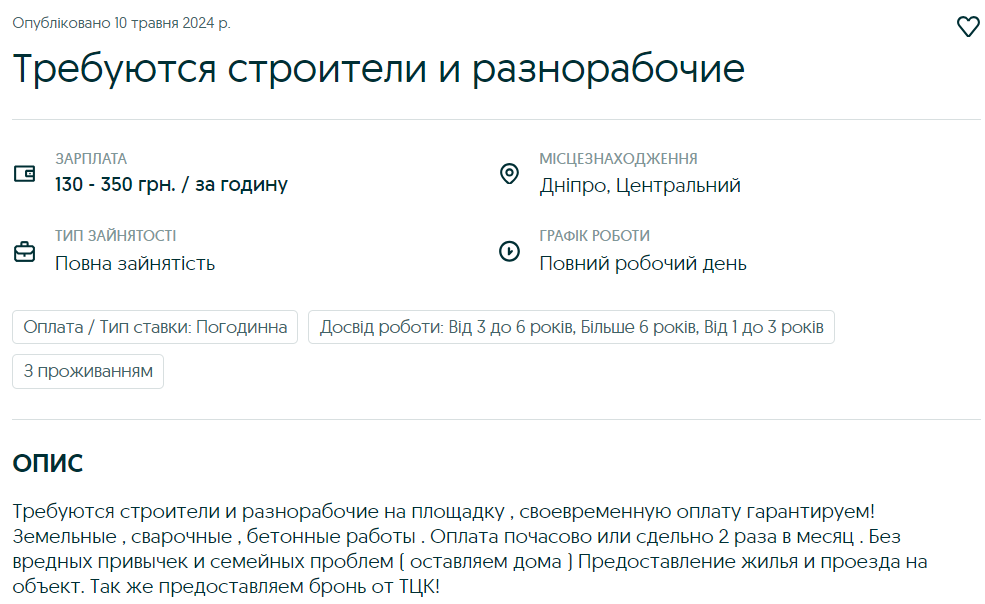Click the 'ТИП ЗАЙНЯТОСТІ' label
Image resolution: width=985 pixels, height=604 pixels.
click(115, 236)
